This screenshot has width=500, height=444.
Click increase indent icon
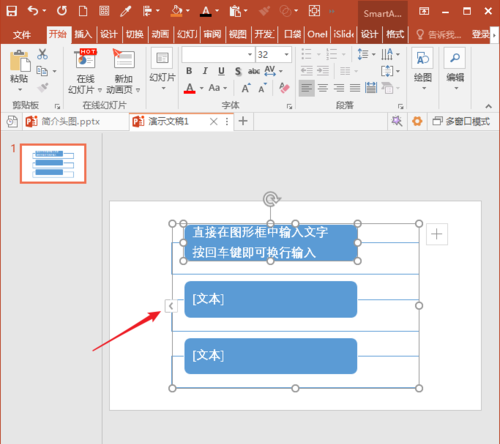click(323, 71)
